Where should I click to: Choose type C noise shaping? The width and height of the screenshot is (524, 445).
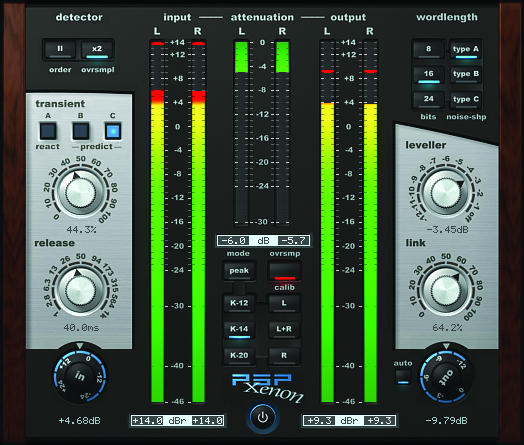[x=466, y=100]
